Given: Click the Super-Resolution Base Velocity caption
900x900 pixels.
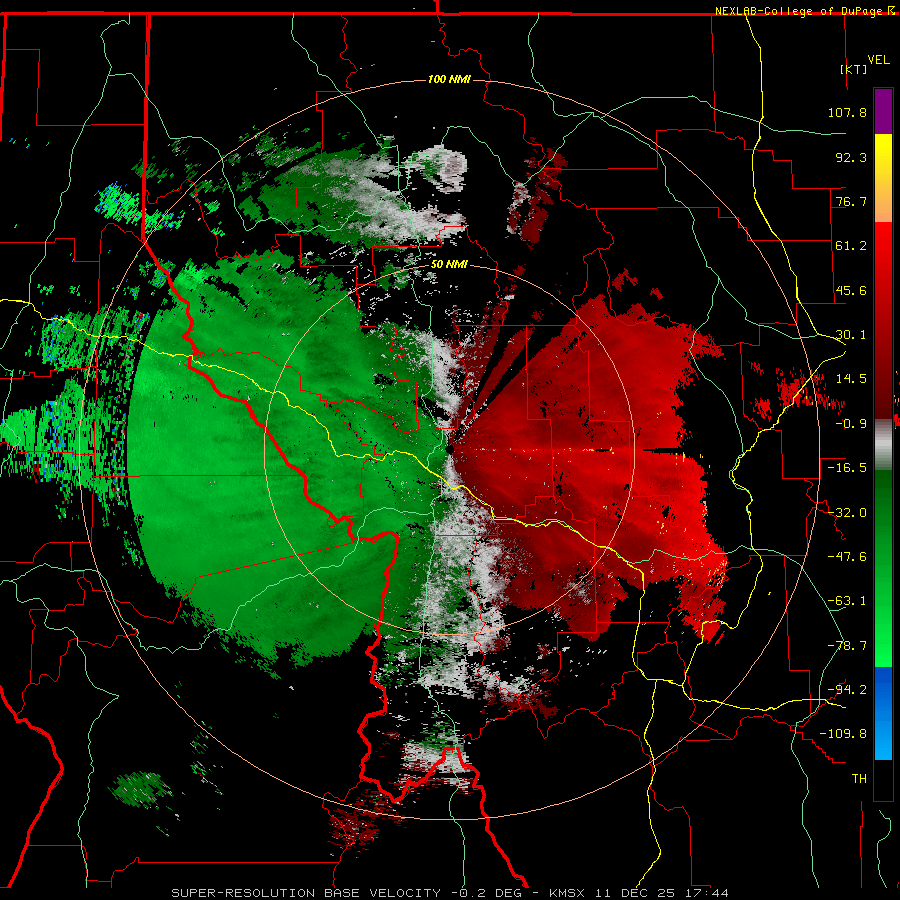Looking at the screenshot, I should click(x=450, y=893).
